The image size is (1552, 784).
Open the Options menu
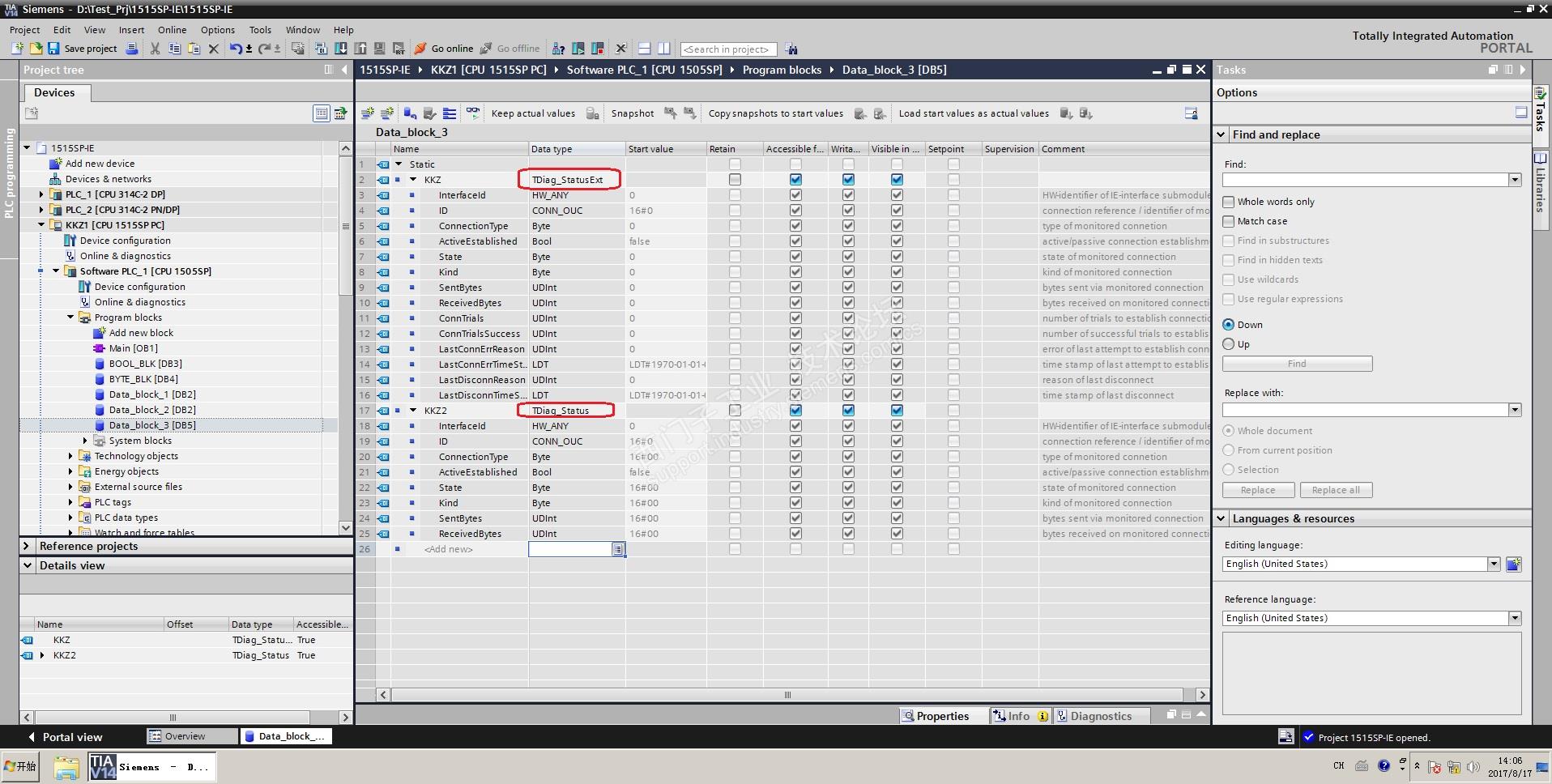(x=218, y=30)
